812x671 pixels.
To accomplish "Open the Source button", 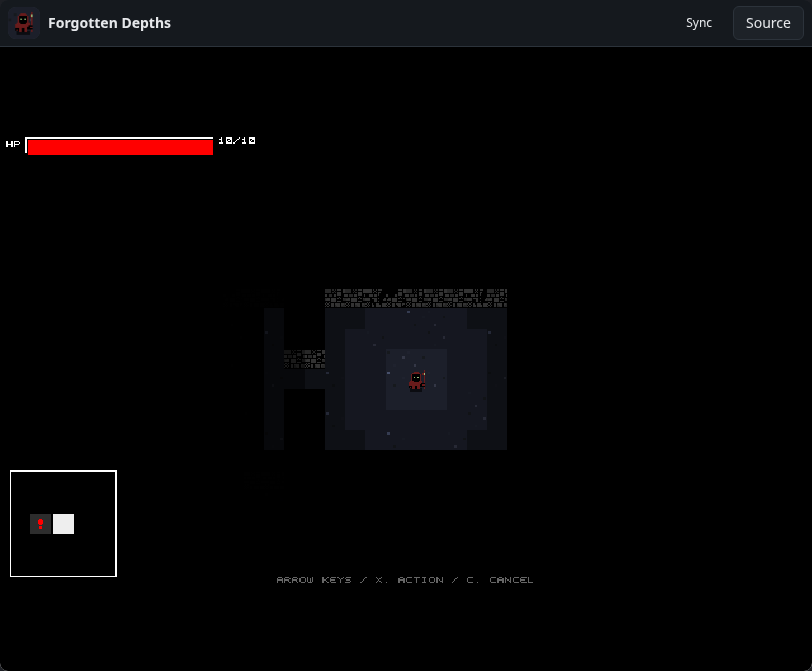I will click(768, 23).
